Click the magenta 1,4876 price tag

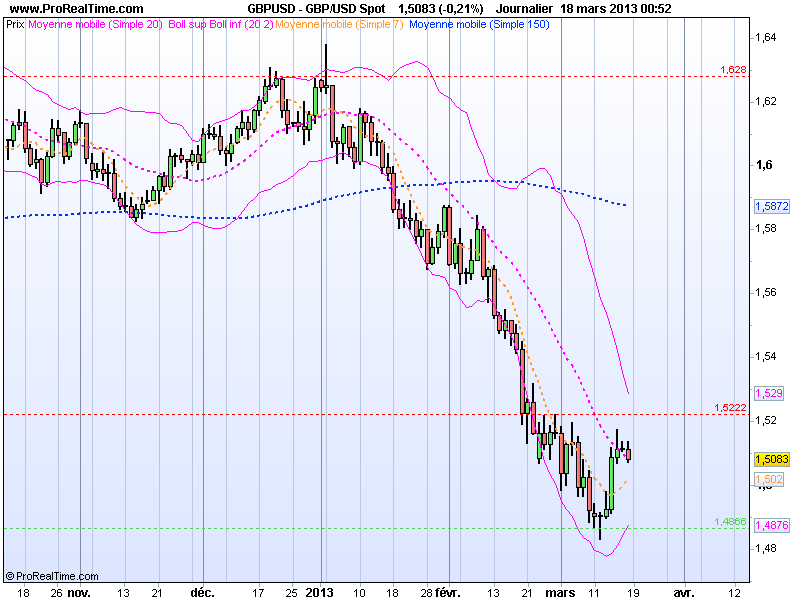pos(772,525)
